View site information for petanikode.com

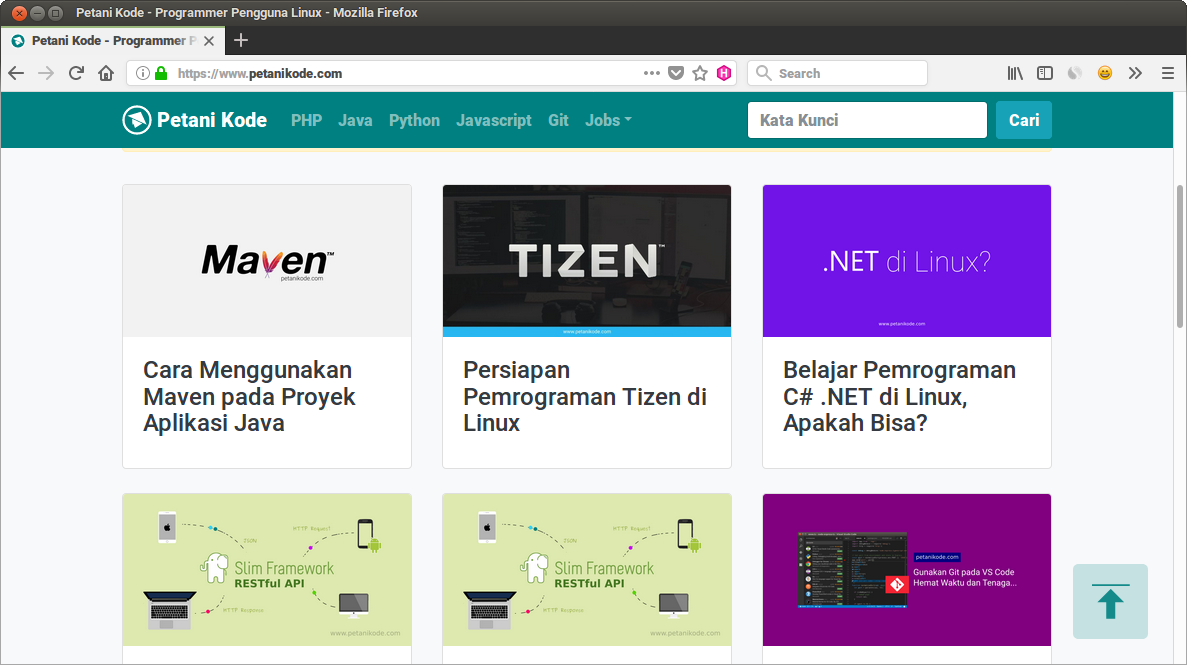142,73
